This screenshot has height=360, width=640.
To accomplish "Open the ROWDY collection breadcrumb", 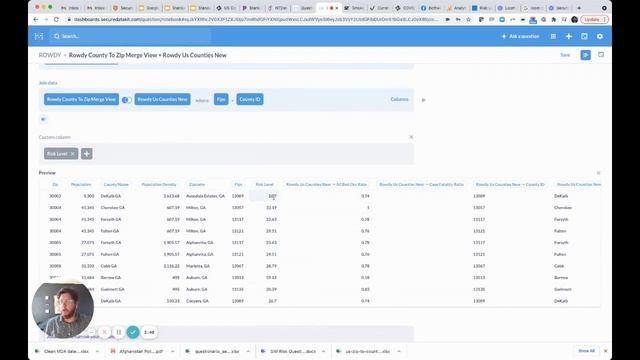I will pos(49,55).
